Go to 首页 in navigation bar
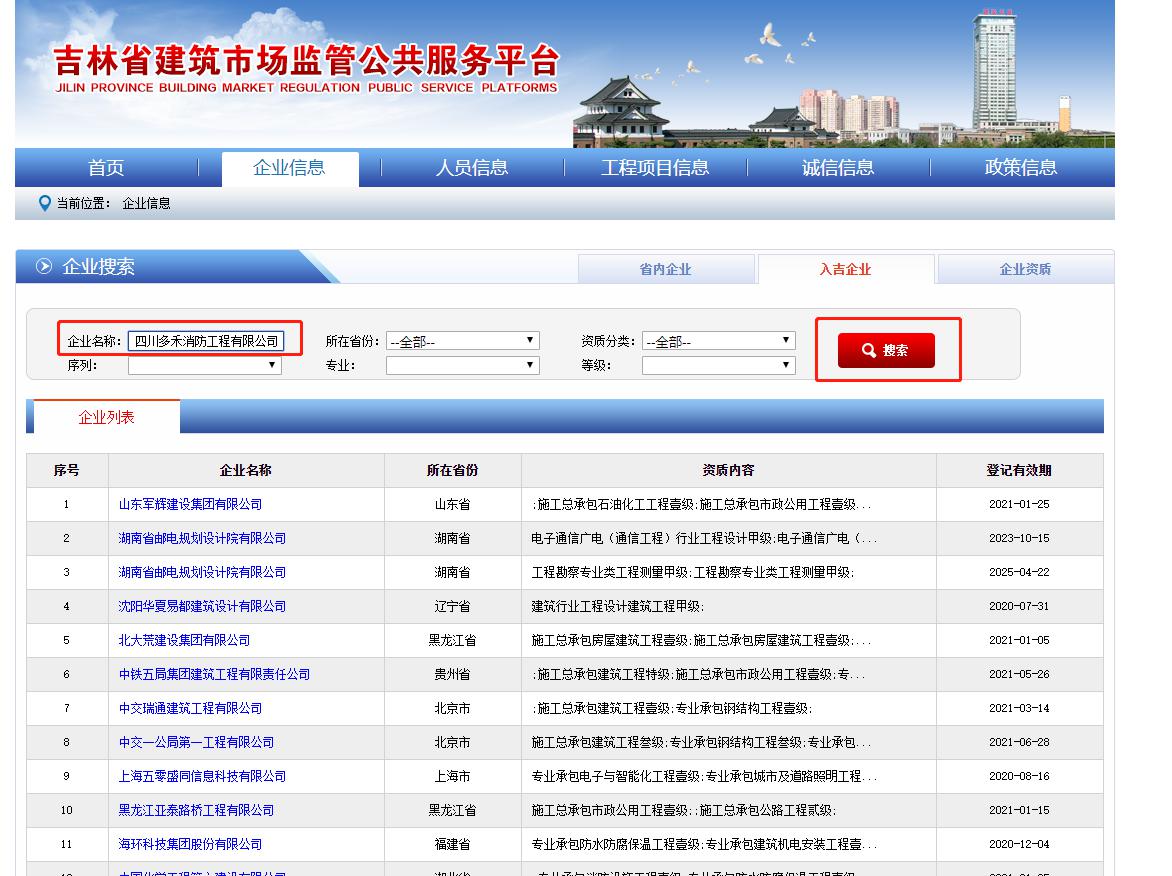Viewport: 1172px width, 876px height. (106, 168)
